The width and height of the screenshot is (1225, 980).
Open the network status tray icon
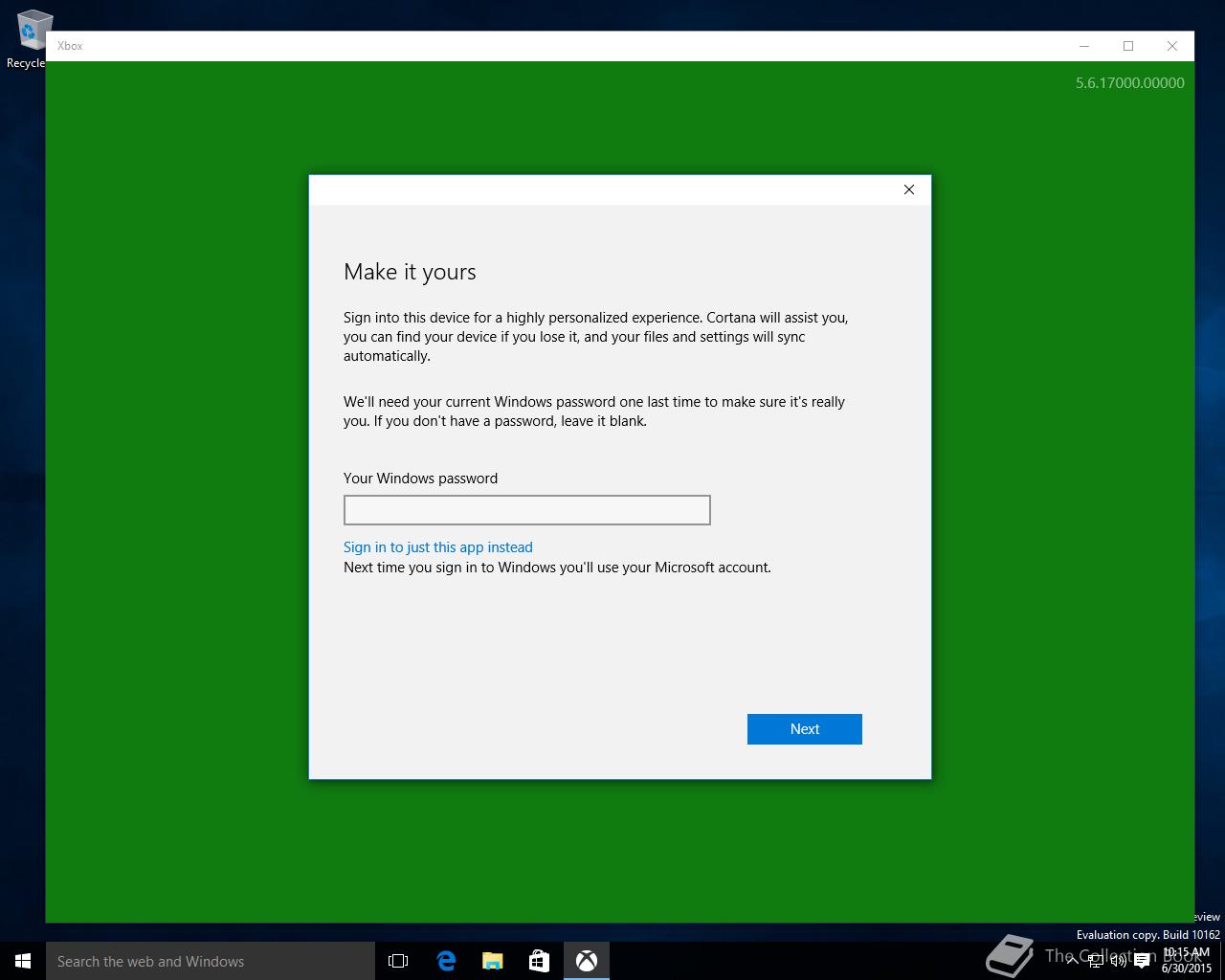coord(1095,961)
